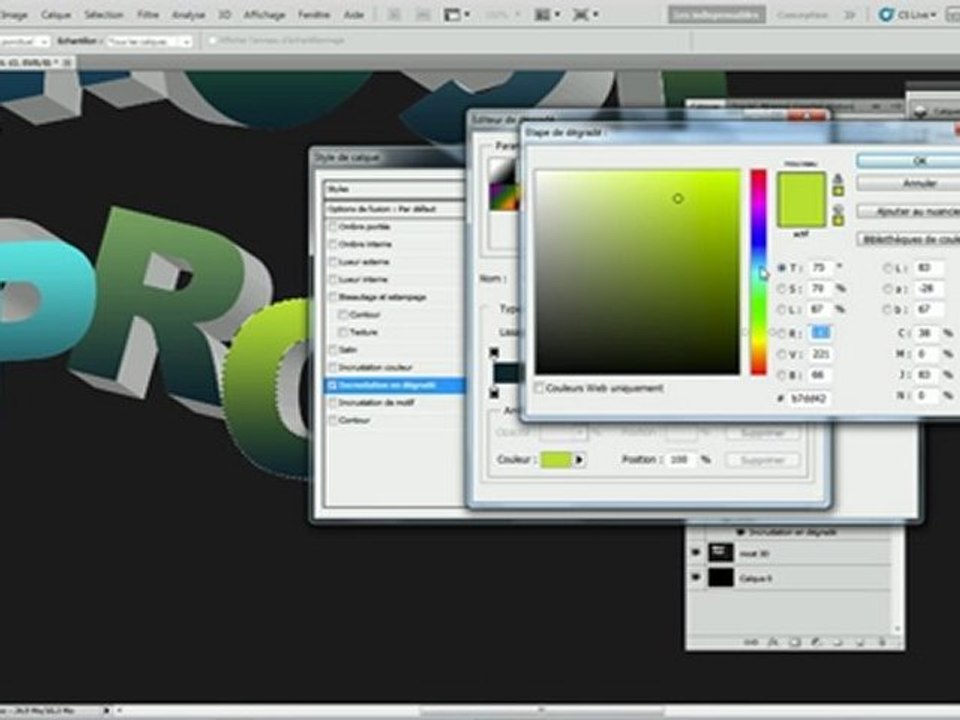Launch Bridge from the application bar

395,15
